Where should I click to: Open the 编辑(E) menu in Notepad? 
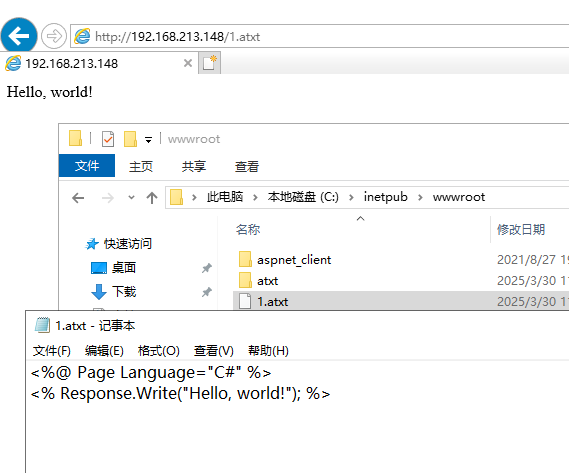click(x=104, y=351)
